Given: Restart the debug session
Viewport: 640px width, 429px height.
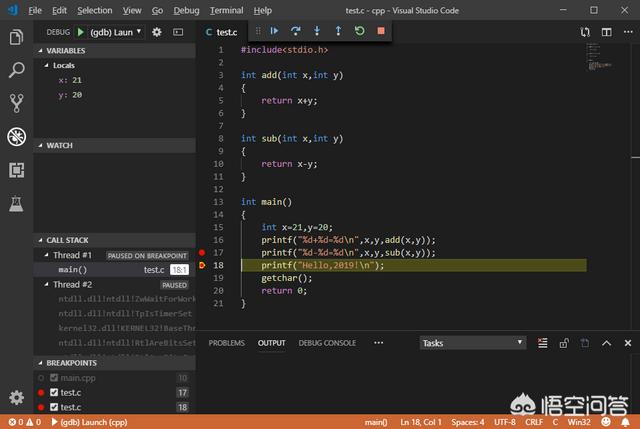Looking at the screenshot, I should (x=359, y=31).
